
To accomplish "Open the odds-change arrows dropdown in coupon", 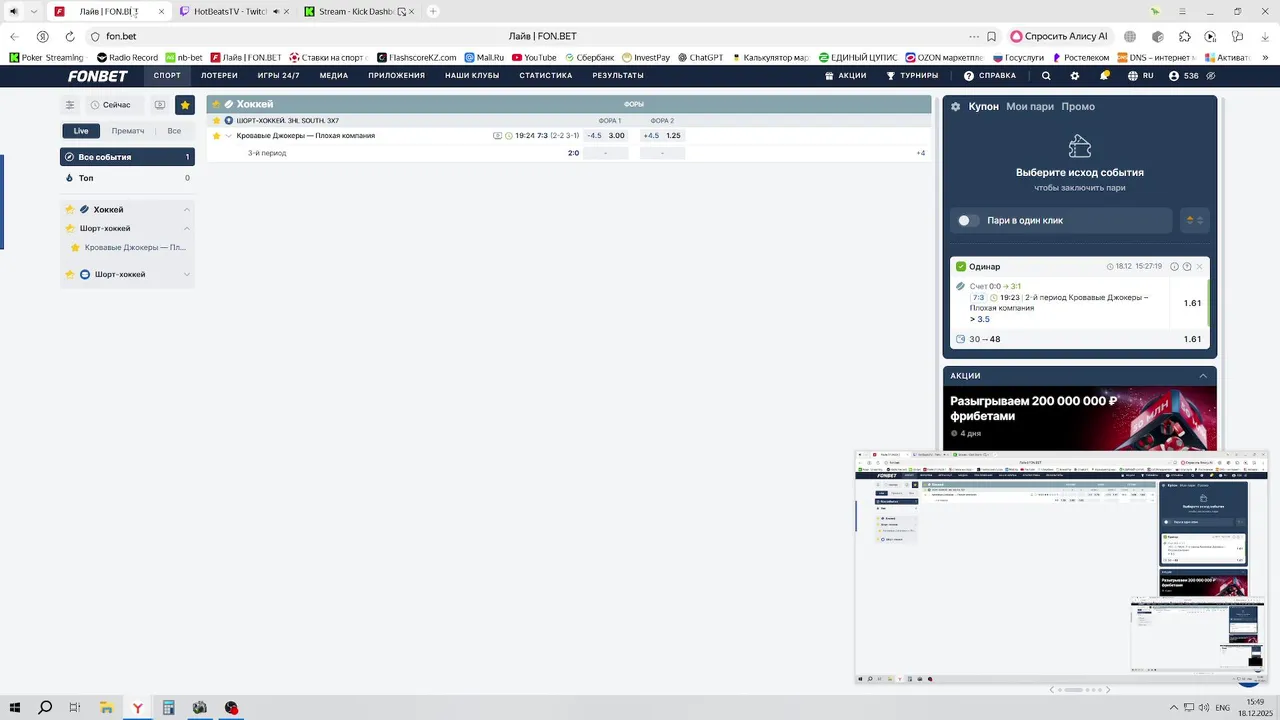I will [1195, 221].
